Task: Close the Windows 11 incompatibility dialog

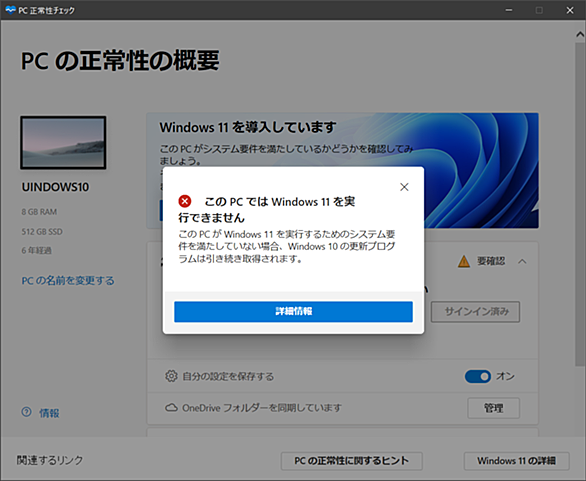Action: (x=404, y=187)
